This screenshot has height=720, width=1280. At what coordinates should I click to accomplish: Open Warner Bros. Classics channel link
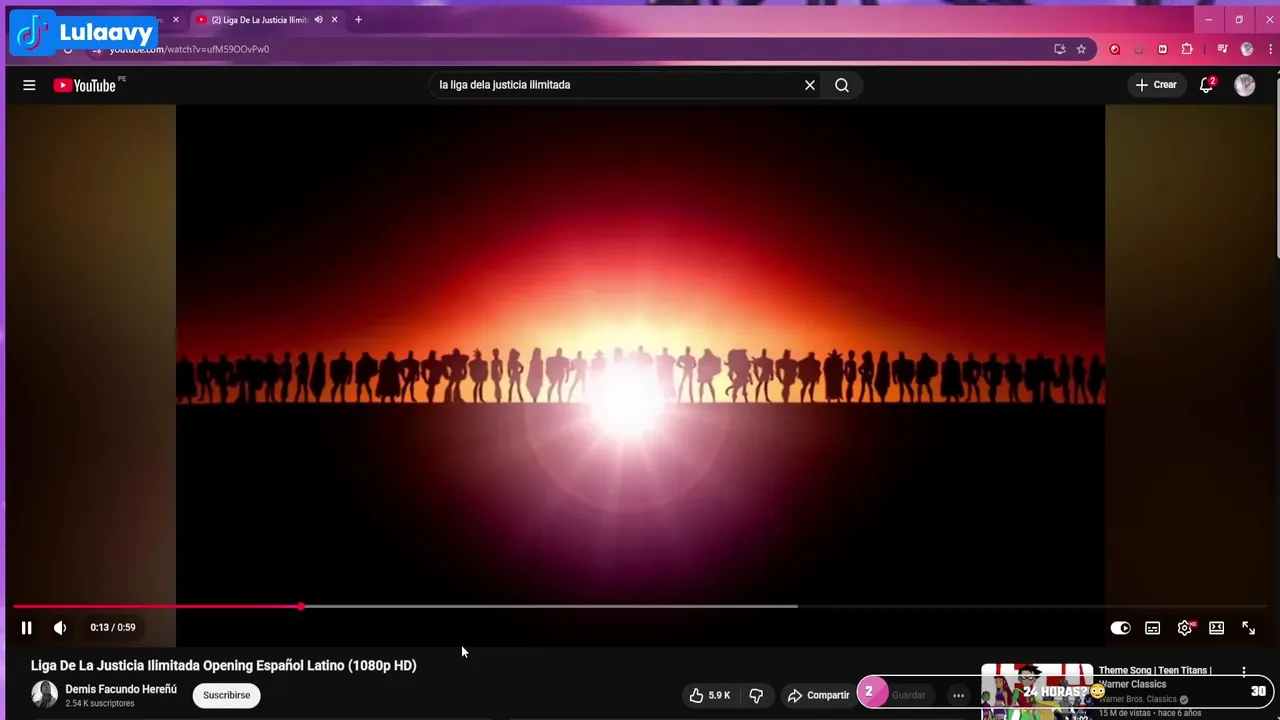click(1138, 699)
